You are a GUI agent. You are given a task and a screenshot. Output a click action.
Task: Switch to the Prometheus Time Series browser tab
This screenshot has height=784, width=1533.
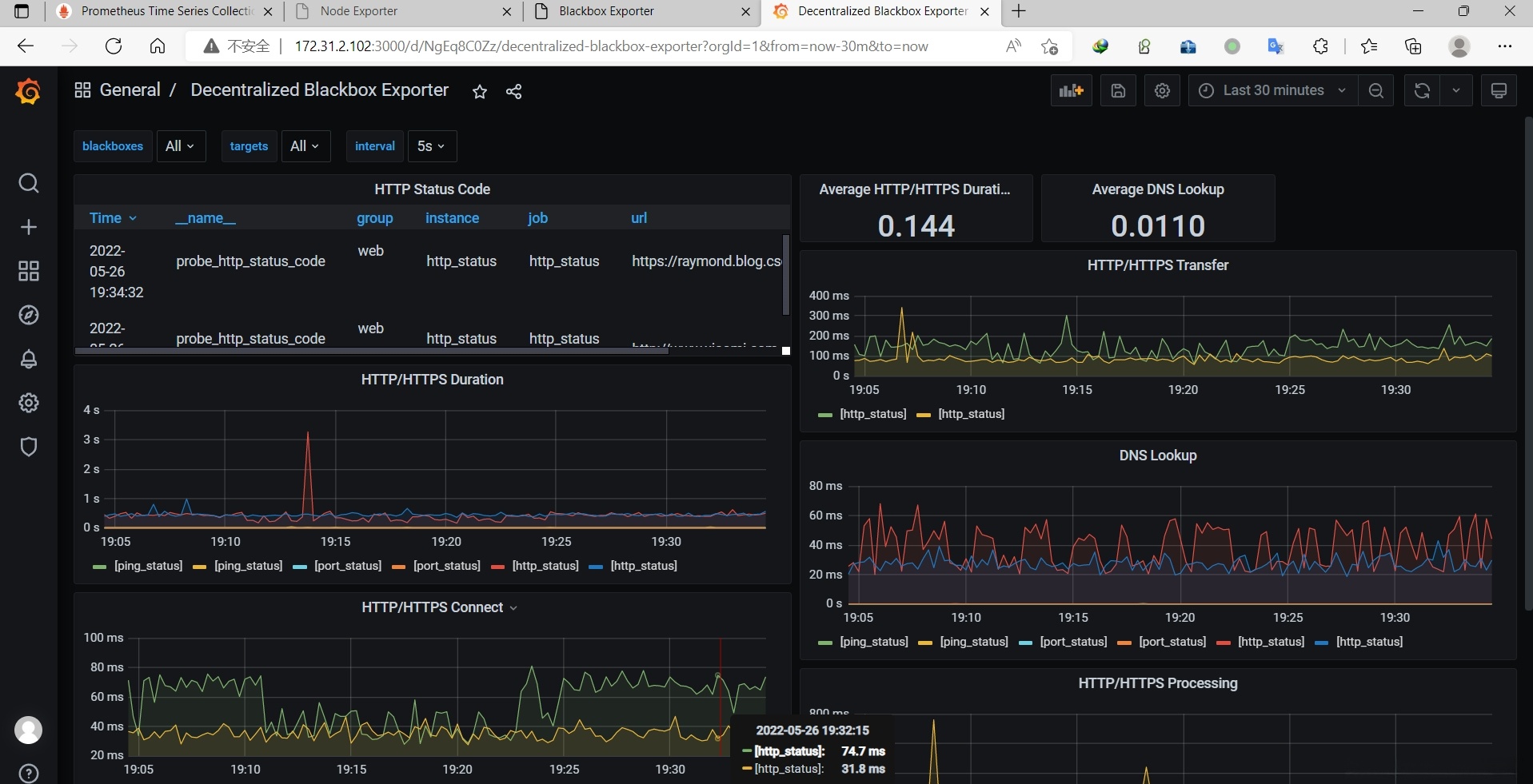[x=166, y=11]
